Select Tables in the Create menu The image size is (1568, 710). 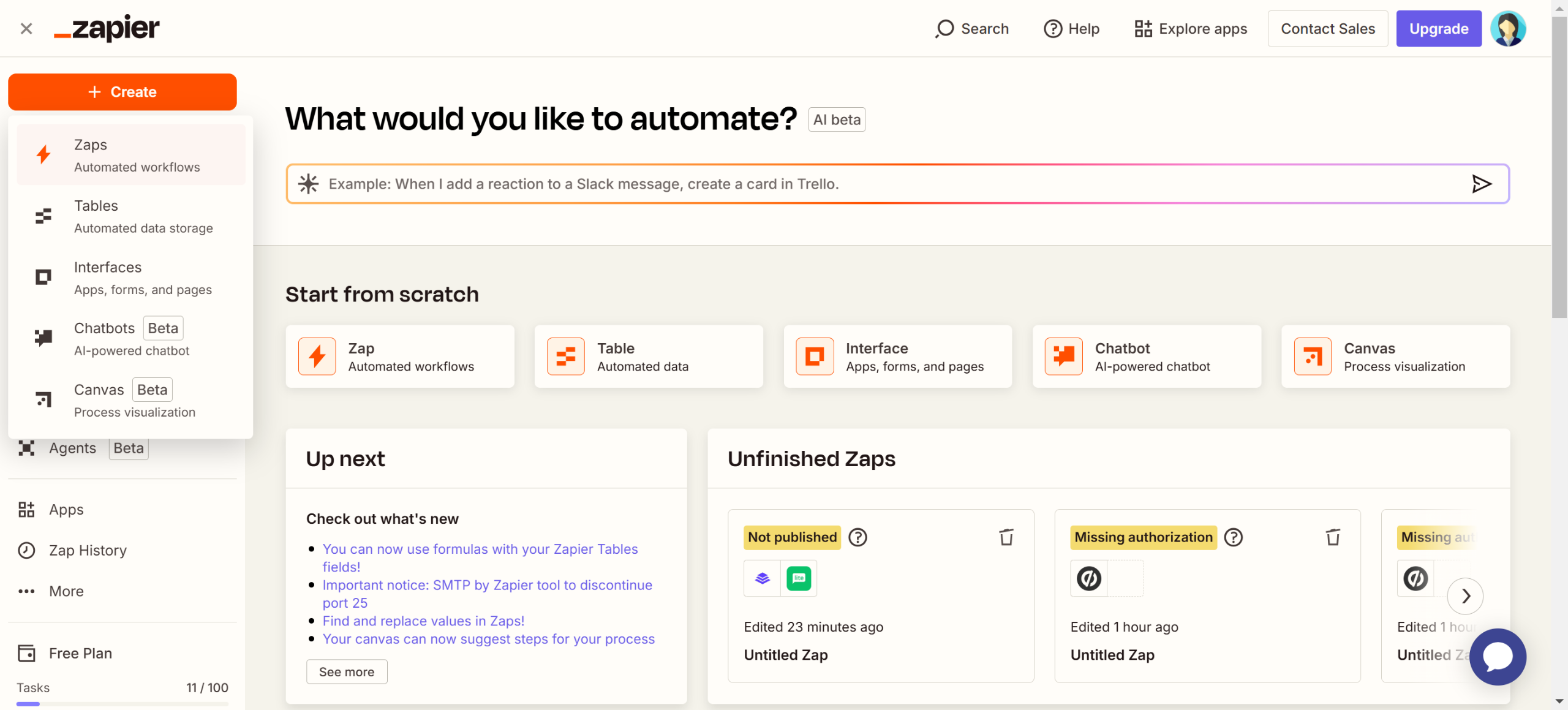[x=131, y=216]
